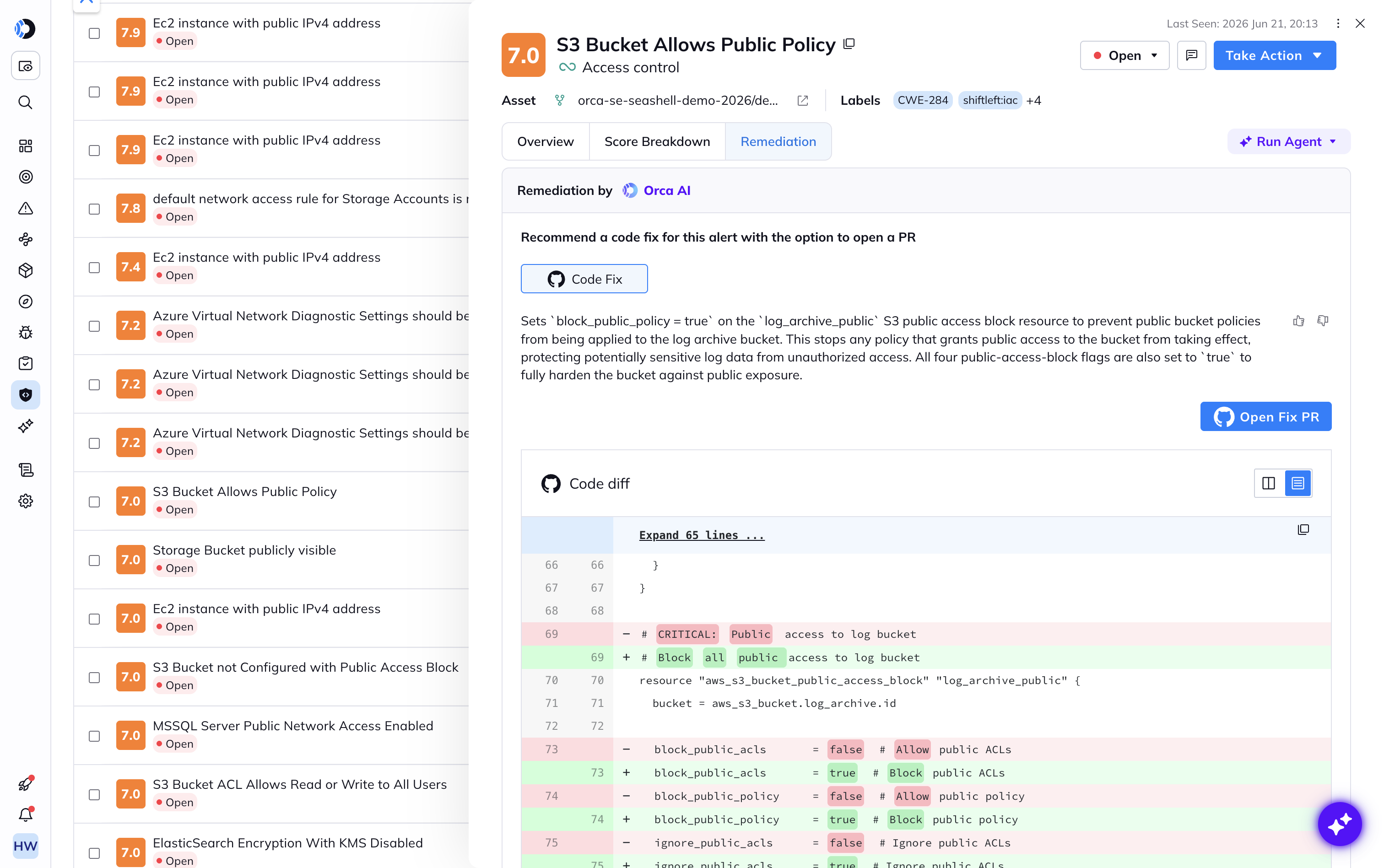
Task: Open the target icon in sidebar
Action: pyautogui.click(x=25, y=177)
